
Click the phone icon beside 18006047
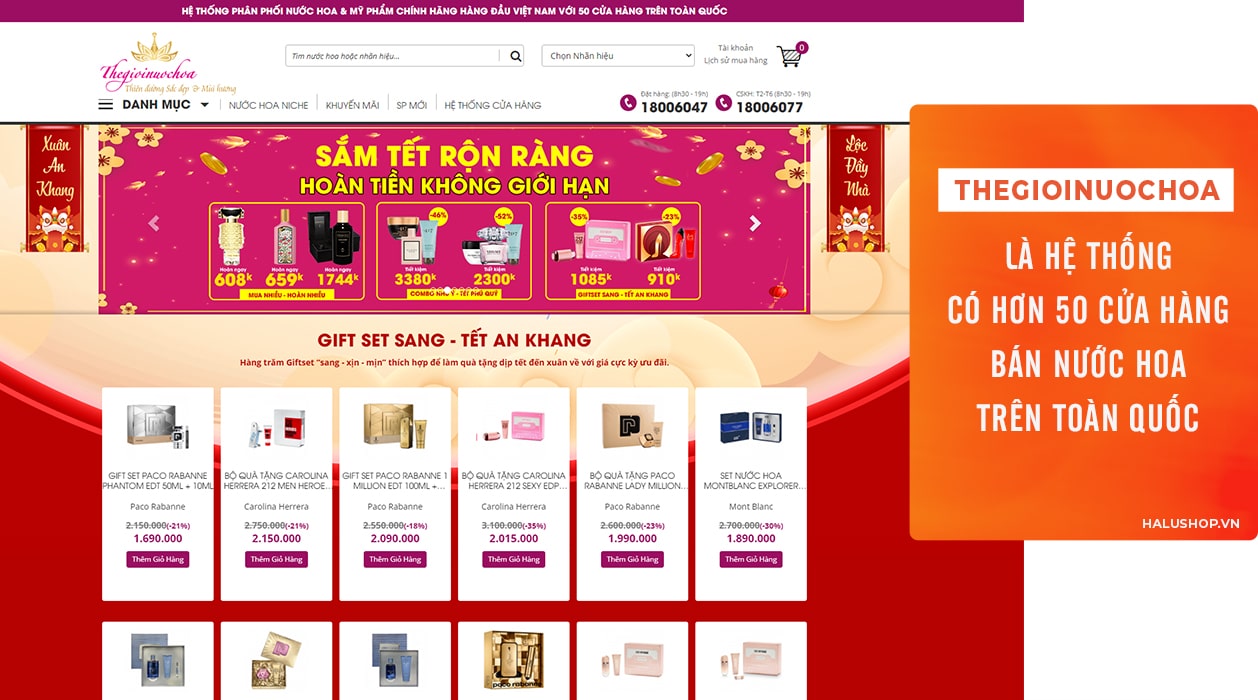point(628,103)
